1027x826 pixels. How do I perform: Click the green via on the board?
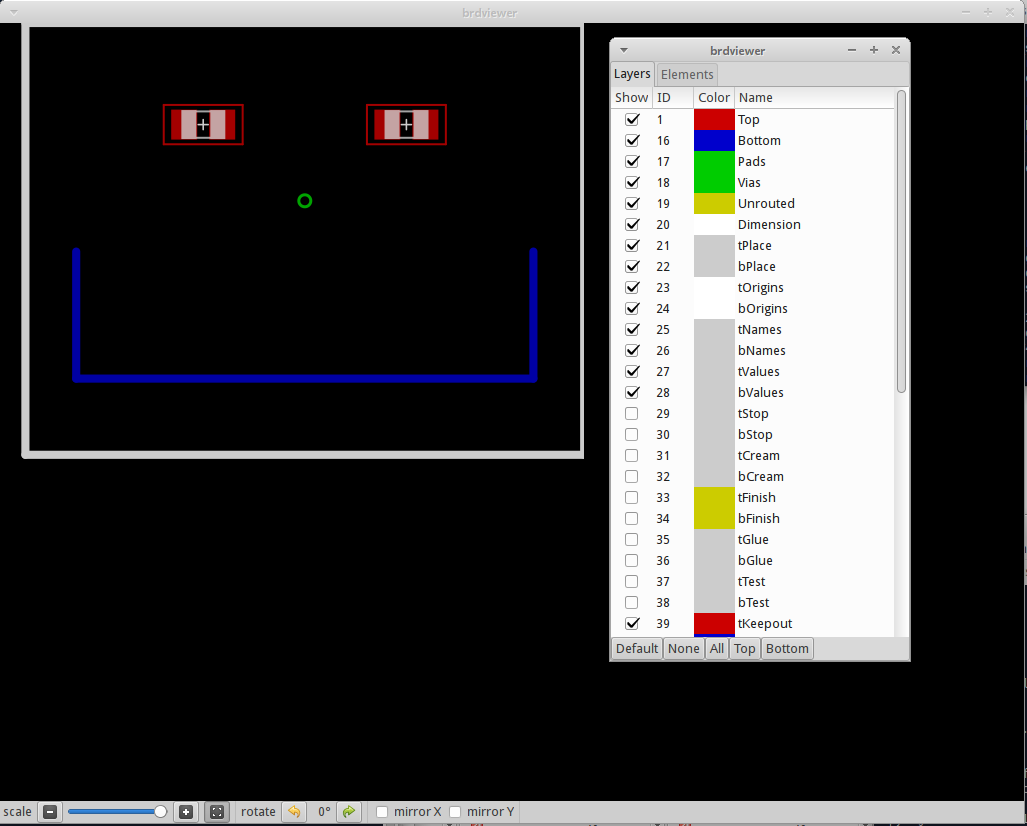tap(305, 201)
